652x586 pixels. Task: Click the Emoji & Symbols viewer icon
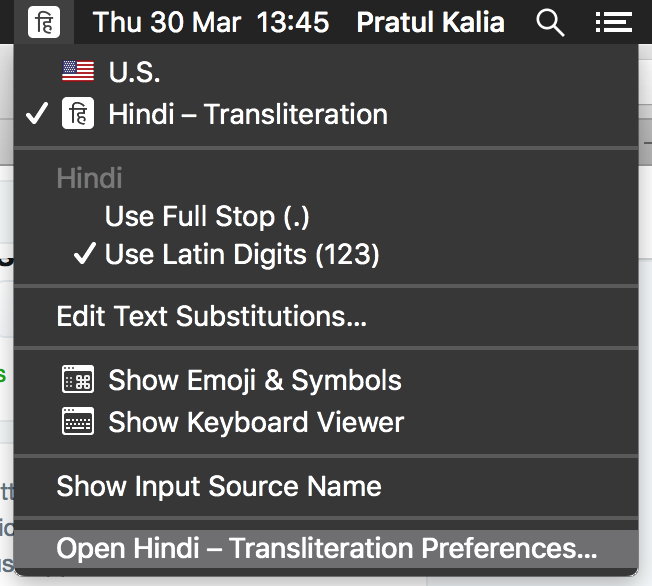click(x=78, y=380)
